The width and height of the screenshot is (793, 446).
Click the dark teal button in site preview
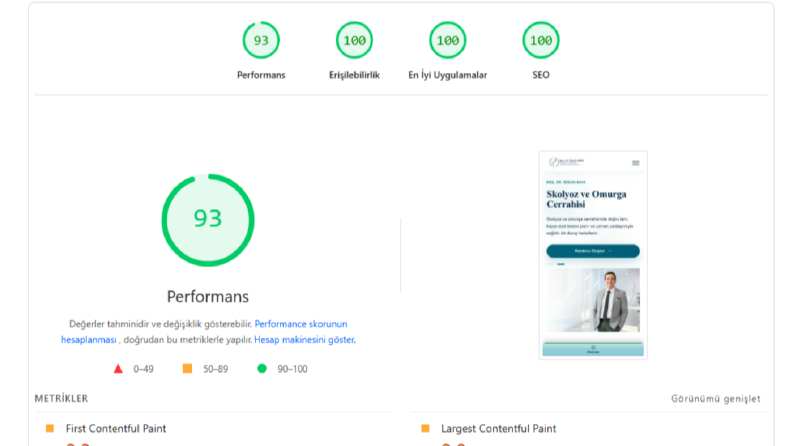point(593,251)
